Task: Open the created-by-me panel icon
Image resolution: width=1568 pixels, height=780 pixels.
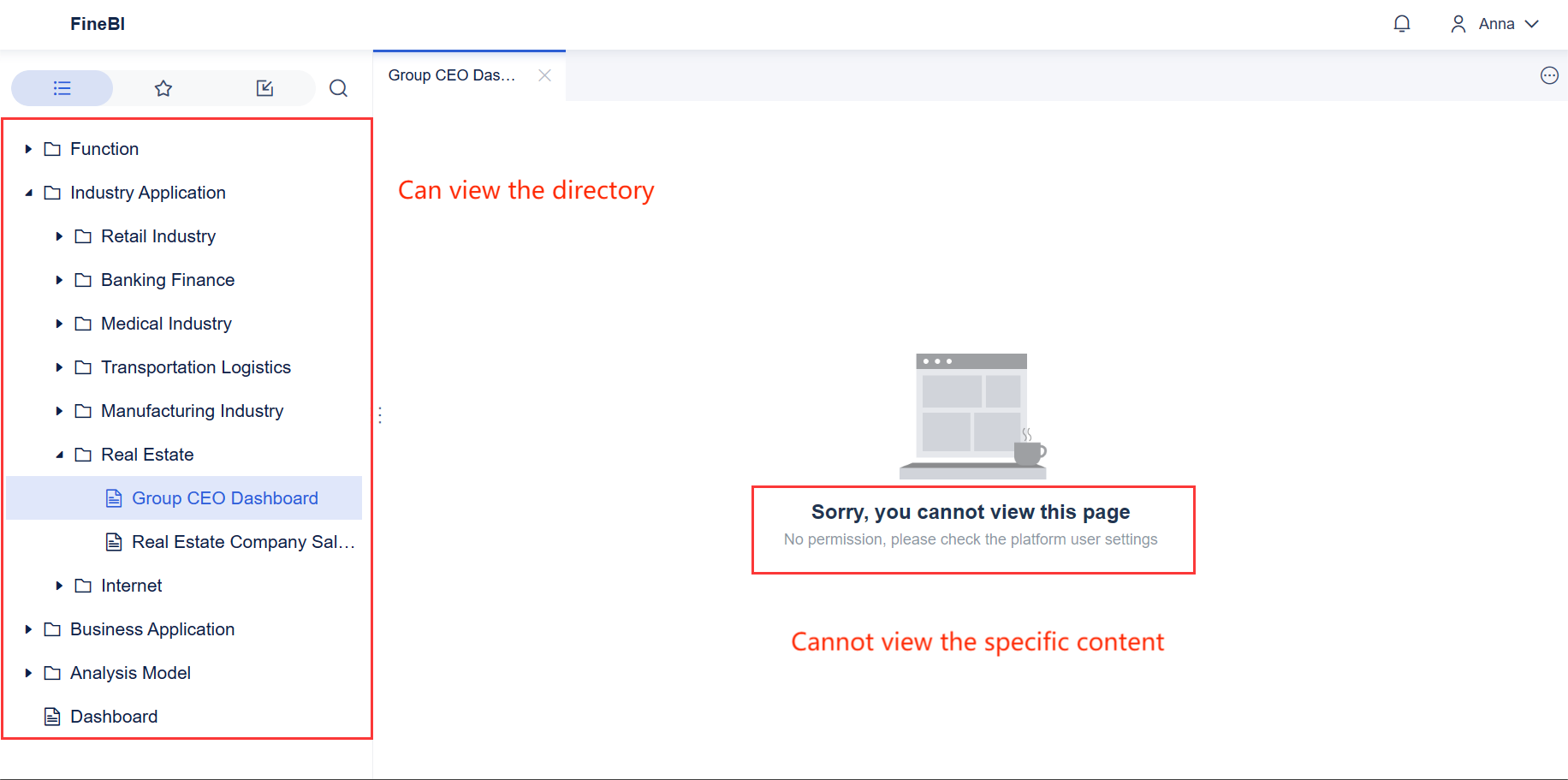Action: [x=265, y=88]
